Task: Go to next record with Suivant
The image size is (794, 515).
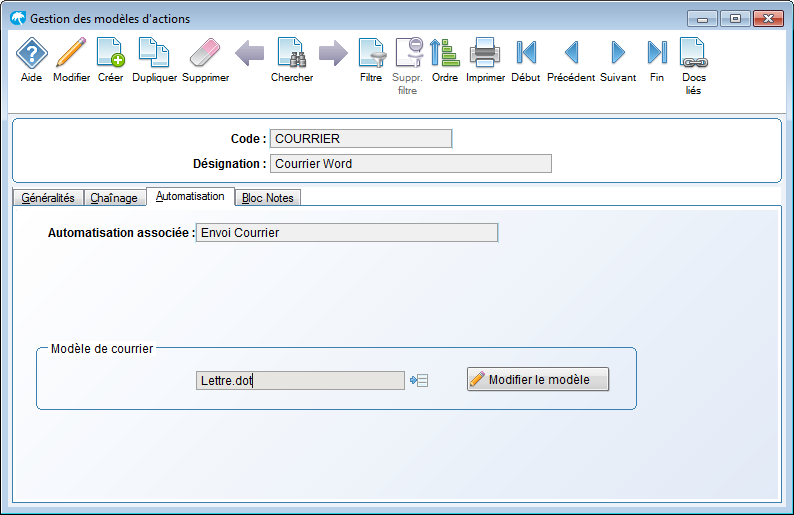Action: pyautogui.click(x=618, y=53)
